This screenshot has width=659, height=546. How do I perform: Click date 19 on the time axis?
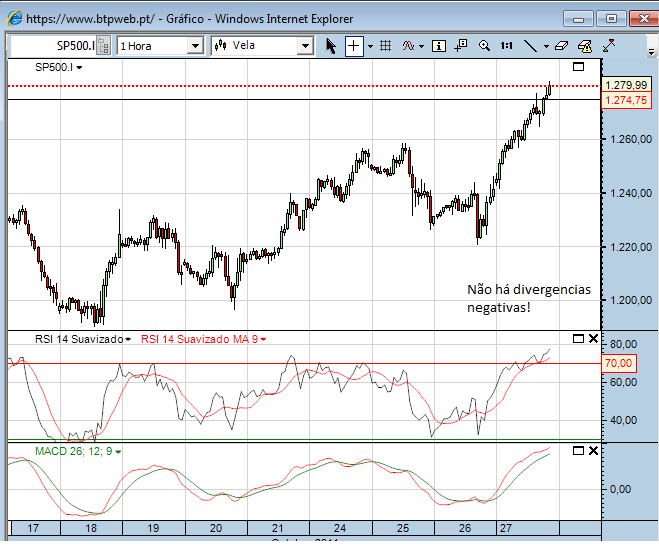pos(153,528)
